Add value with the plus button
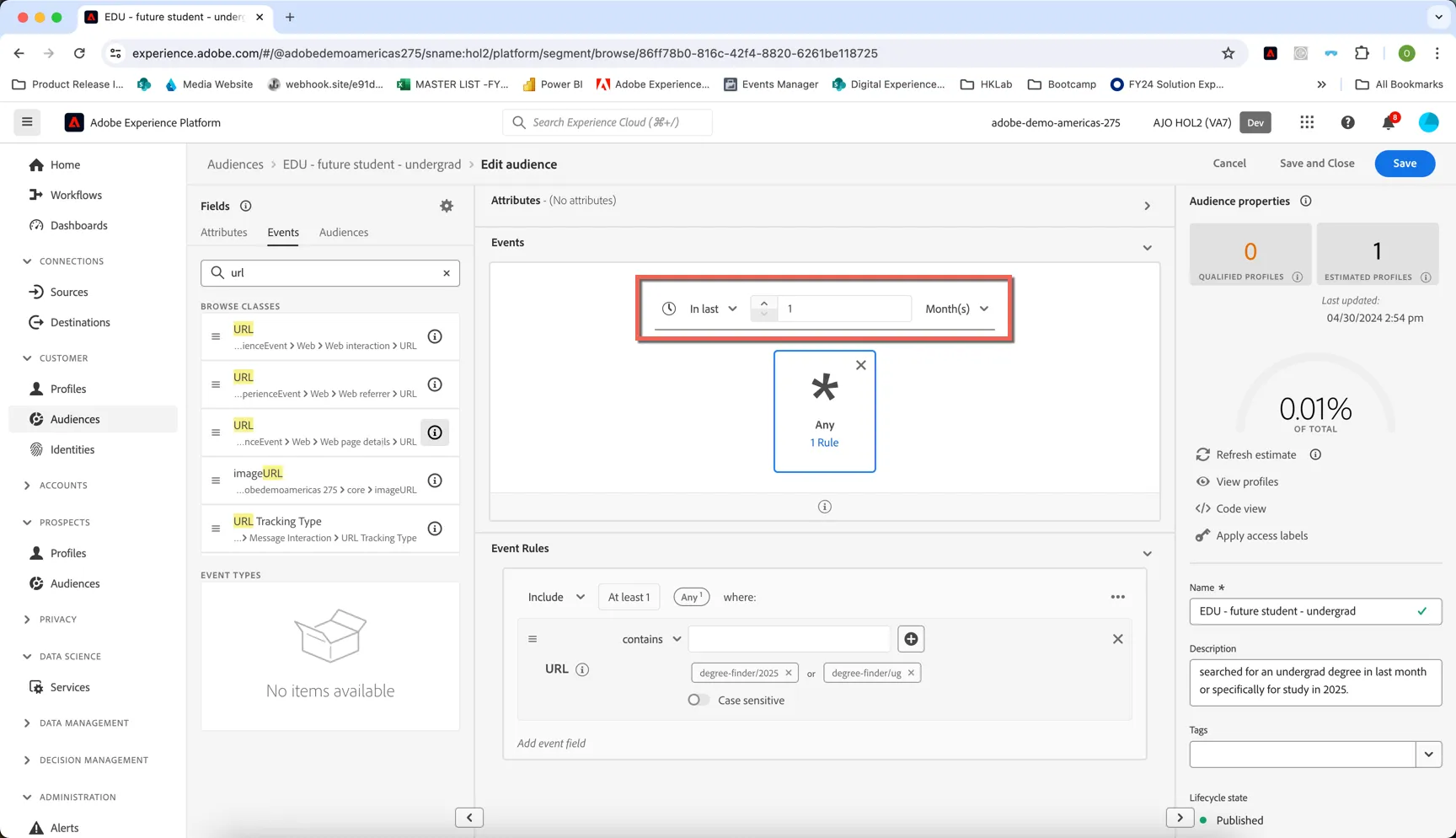This screenshot has width=1456, height=838. 911,639
